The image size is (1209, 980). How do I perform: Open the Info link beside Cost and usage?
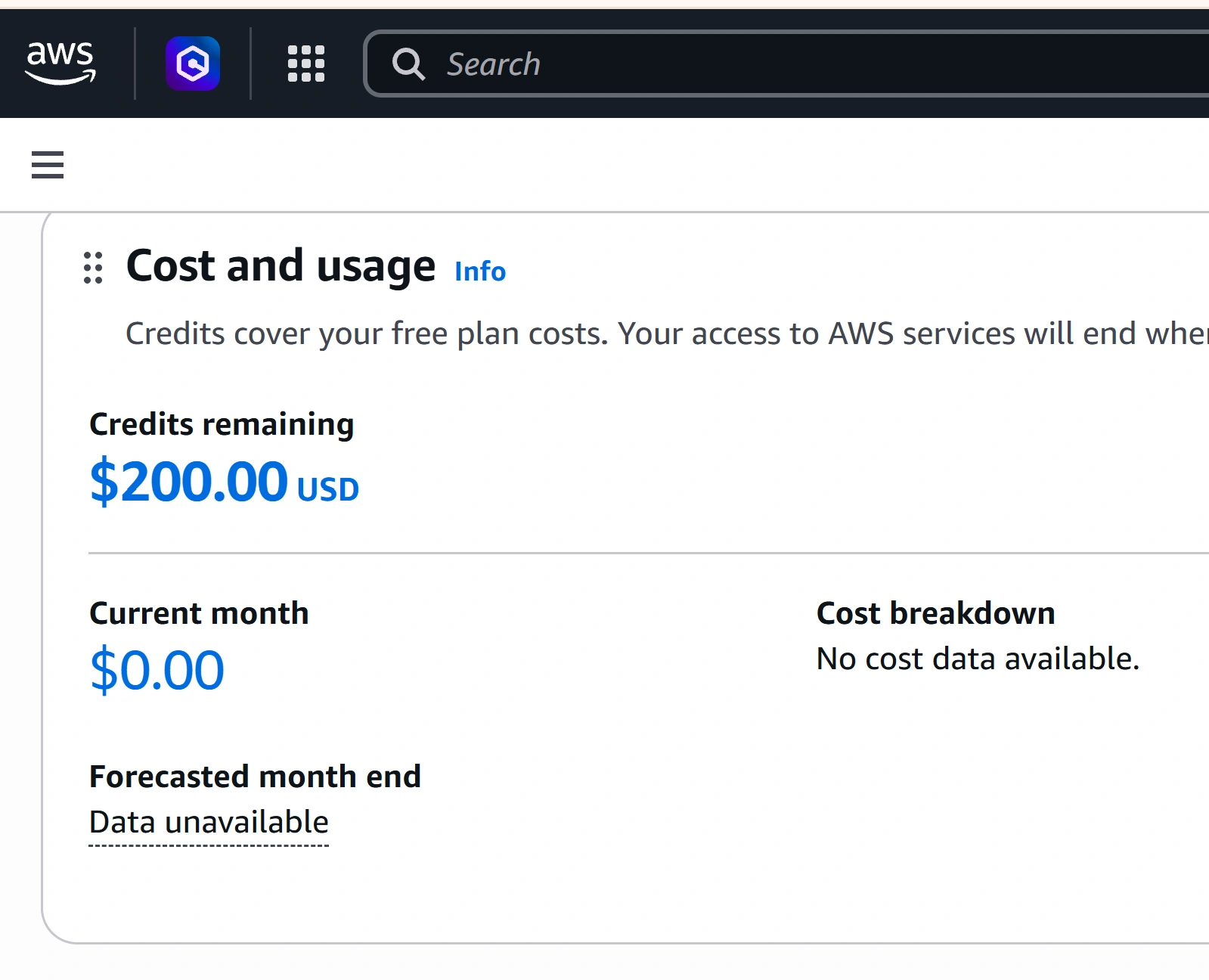pos(480,271)
